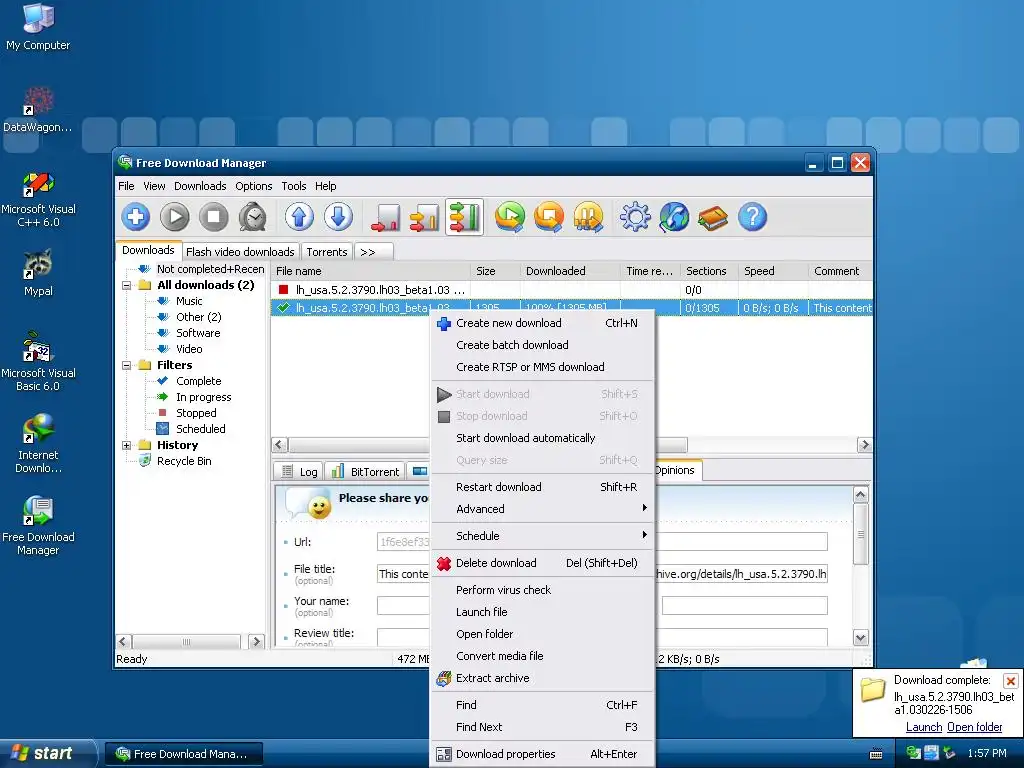Select the heavy traffic mode icon
The image size is (1024, 768).
coord(464,217)
